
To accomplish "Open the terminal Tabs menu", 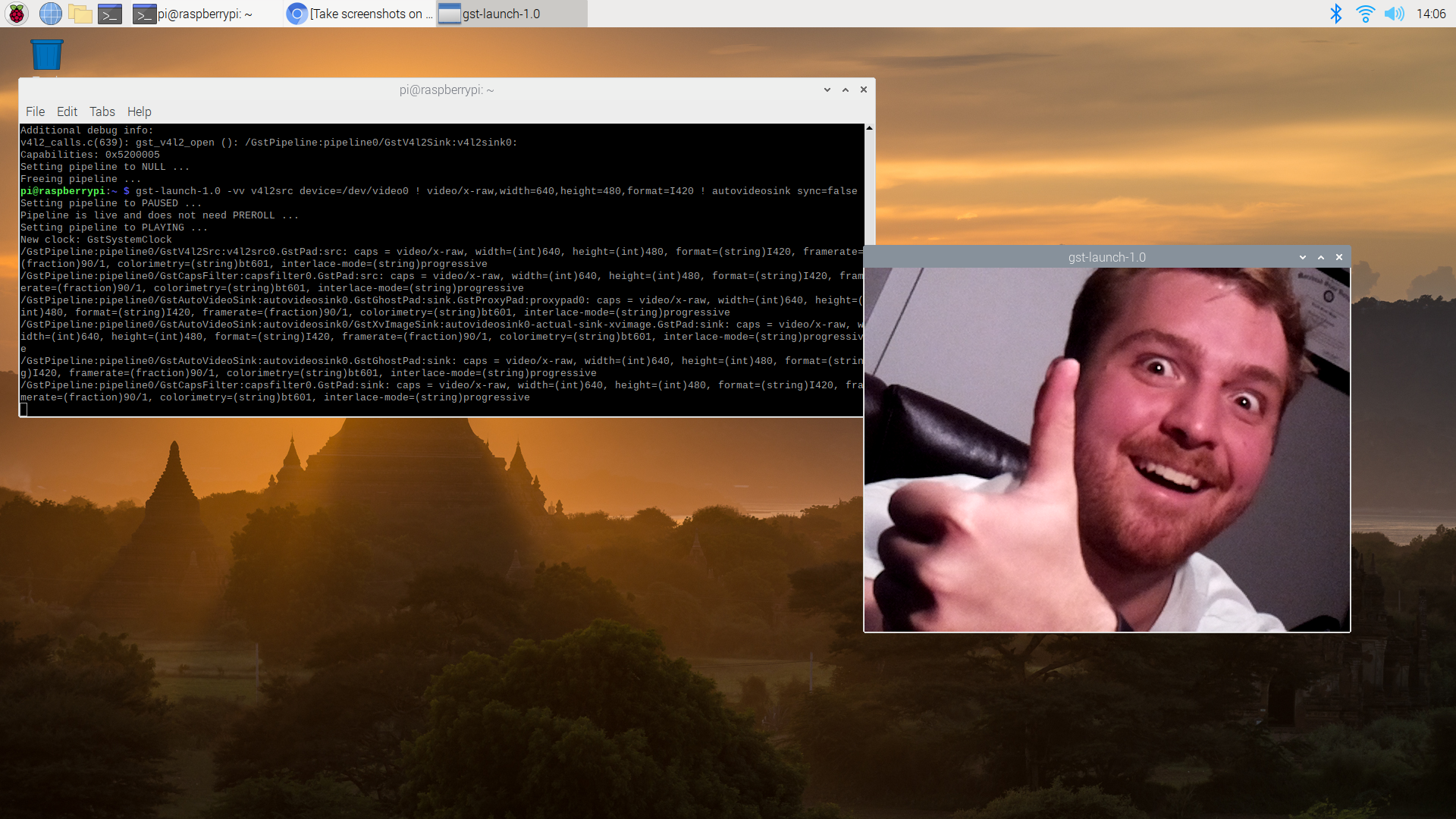I will point(102,111).
